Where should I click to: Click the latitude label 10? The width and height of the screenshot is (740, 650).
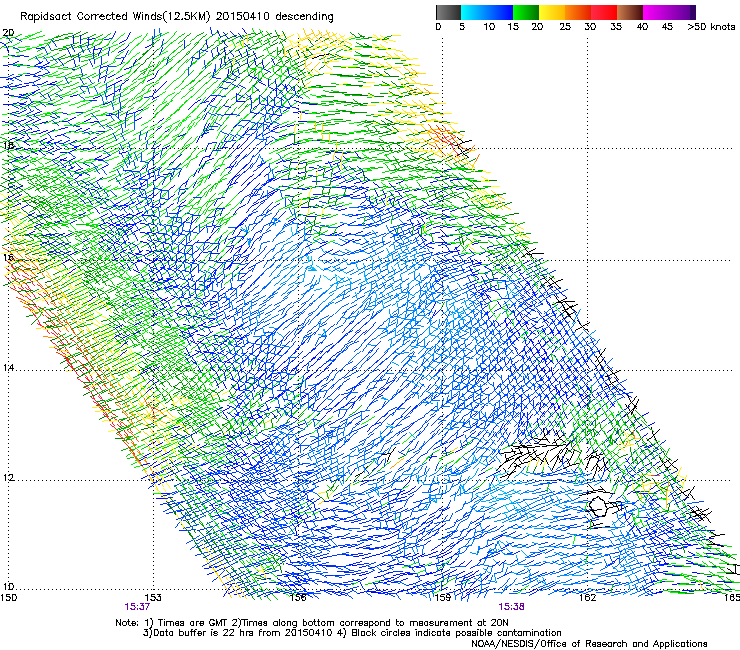coord(8,587)
